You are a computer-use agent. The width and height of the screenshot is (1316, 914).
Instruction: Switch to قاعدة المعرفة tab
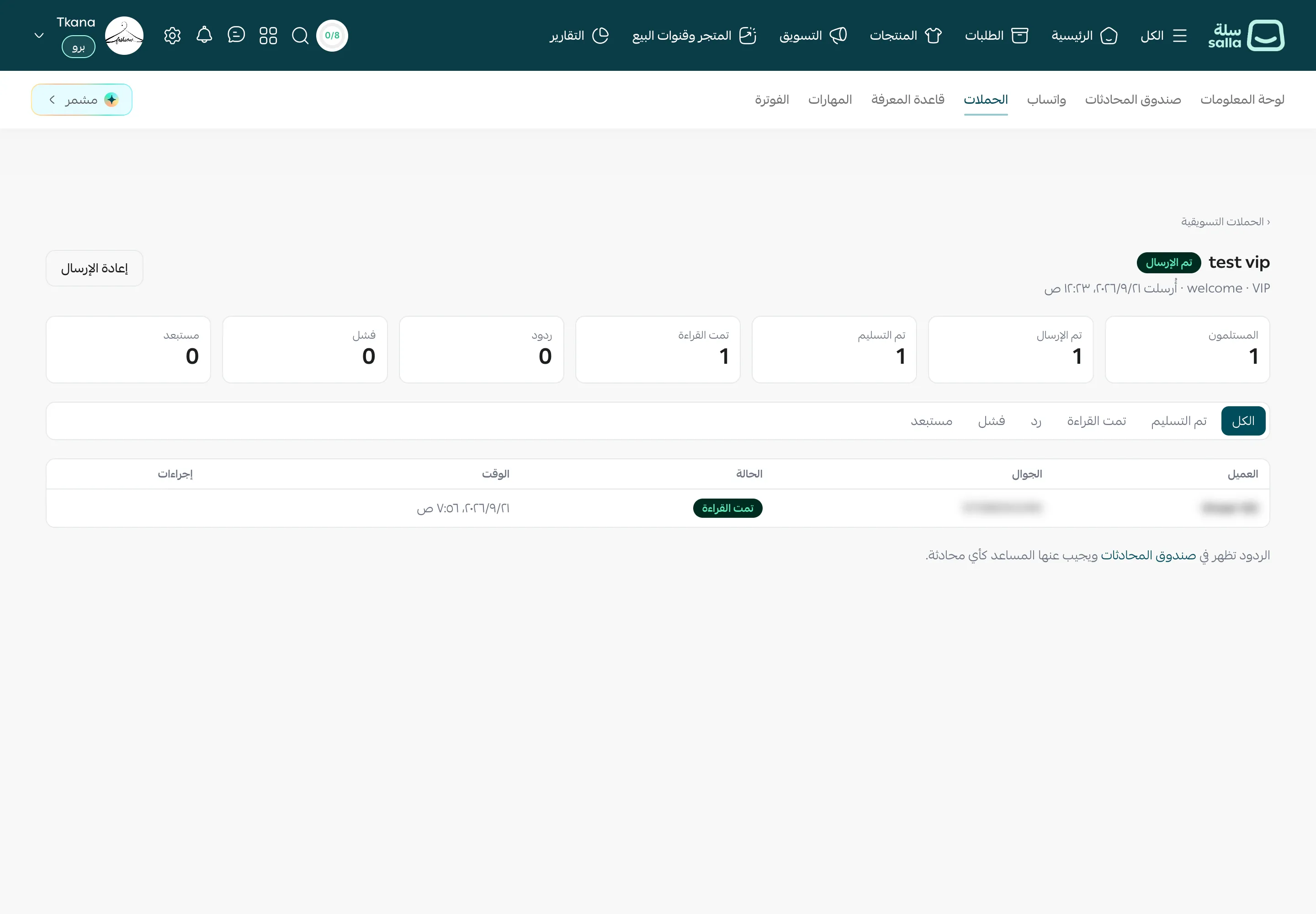pos(907,100)
